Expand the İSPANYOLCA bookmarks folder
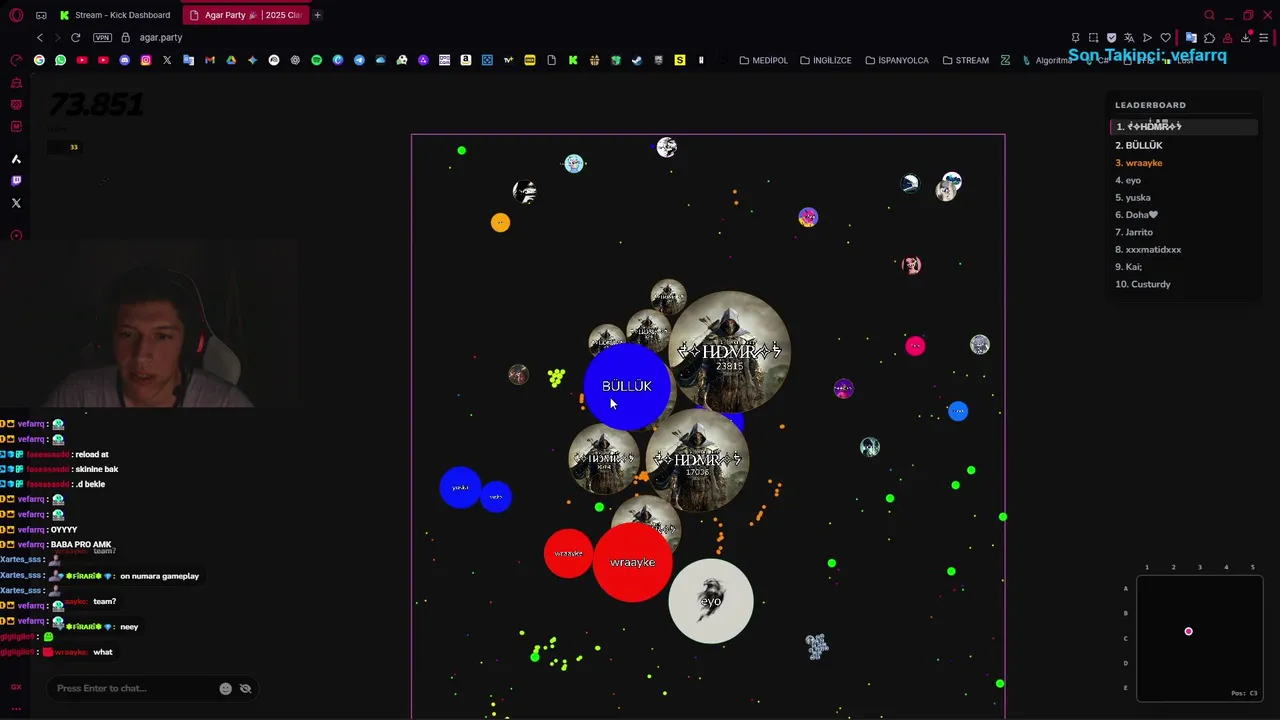Viewport: 1280px width, 720px height. click(897, 60)
